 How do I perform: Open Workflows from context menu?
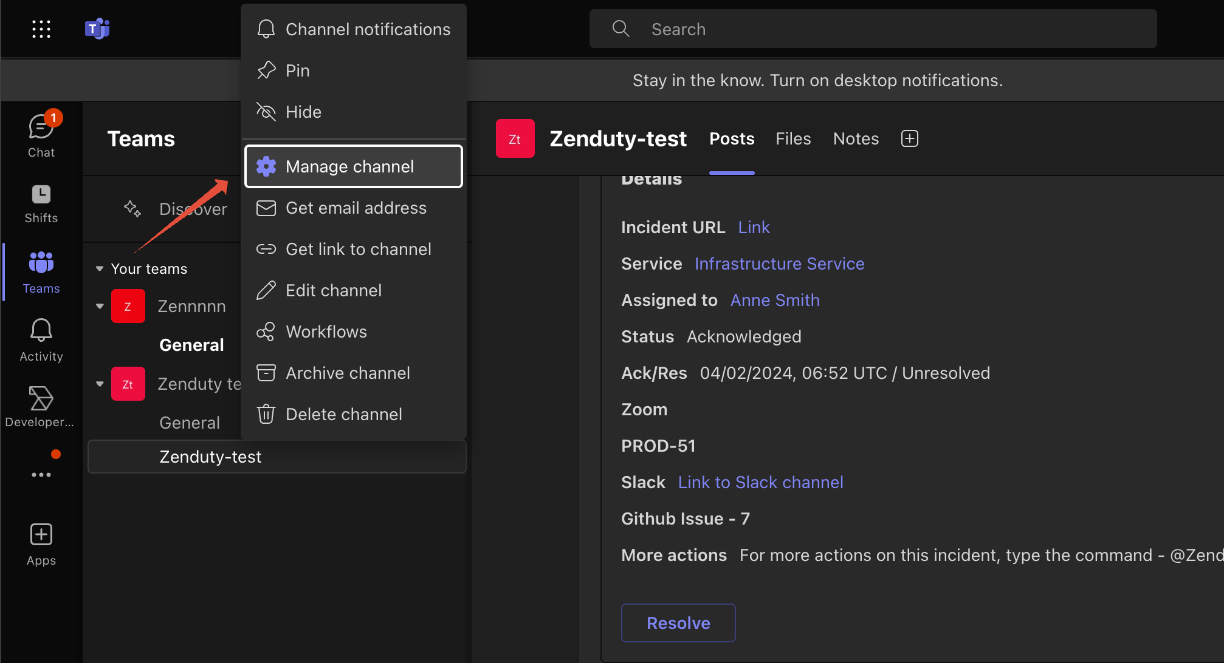tap(354, 332)
